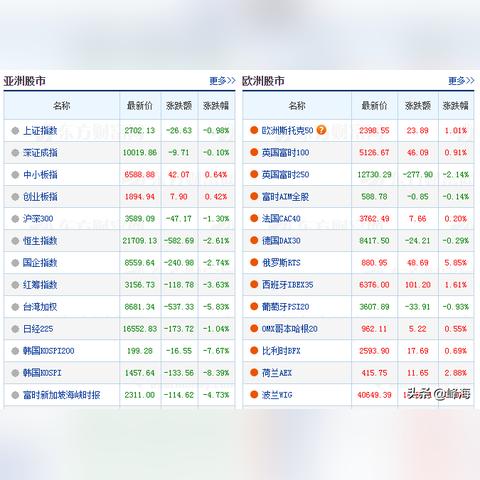
Task: Click 涨跌额 header in 亚洲股市 table
Action: tap(179, 106)
